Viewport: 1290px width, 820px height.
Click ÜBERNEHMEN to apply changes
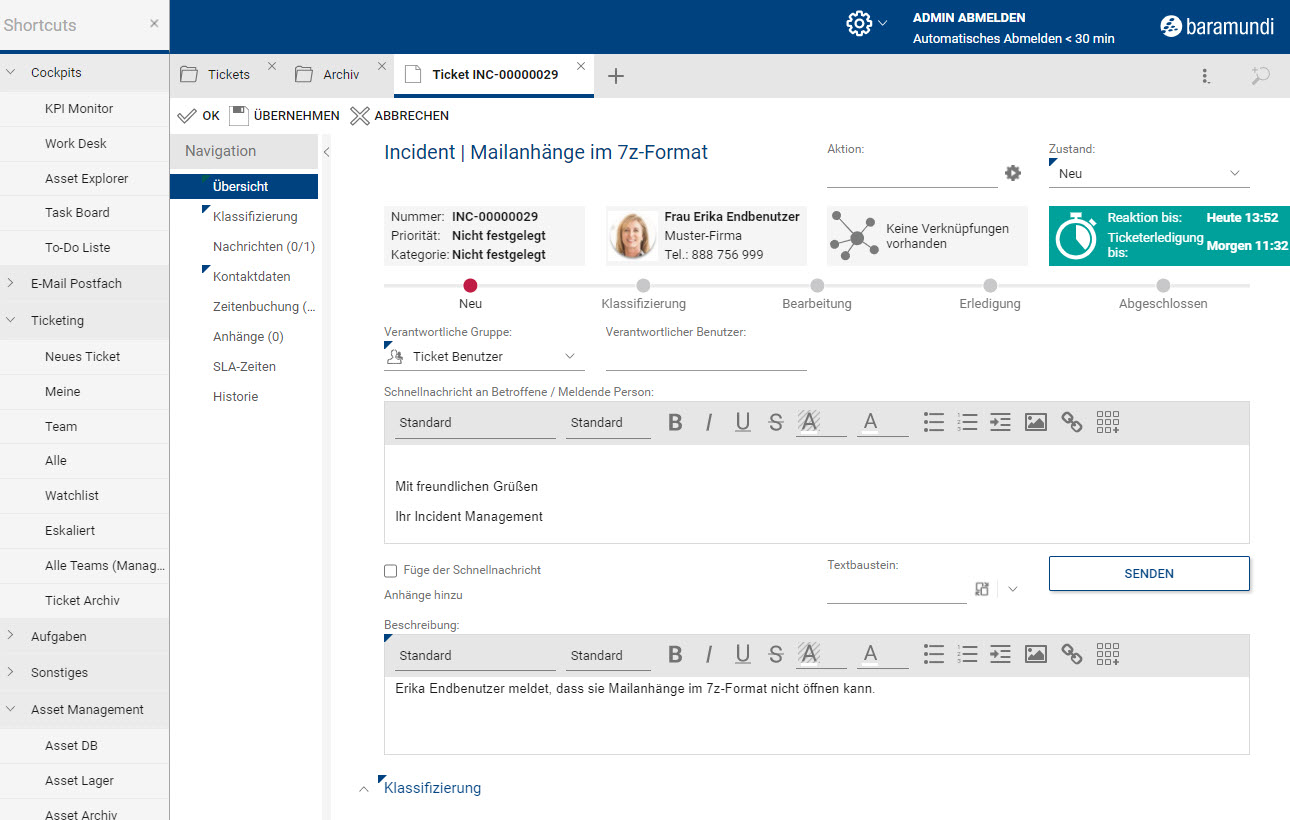click(x=285, y=116)
